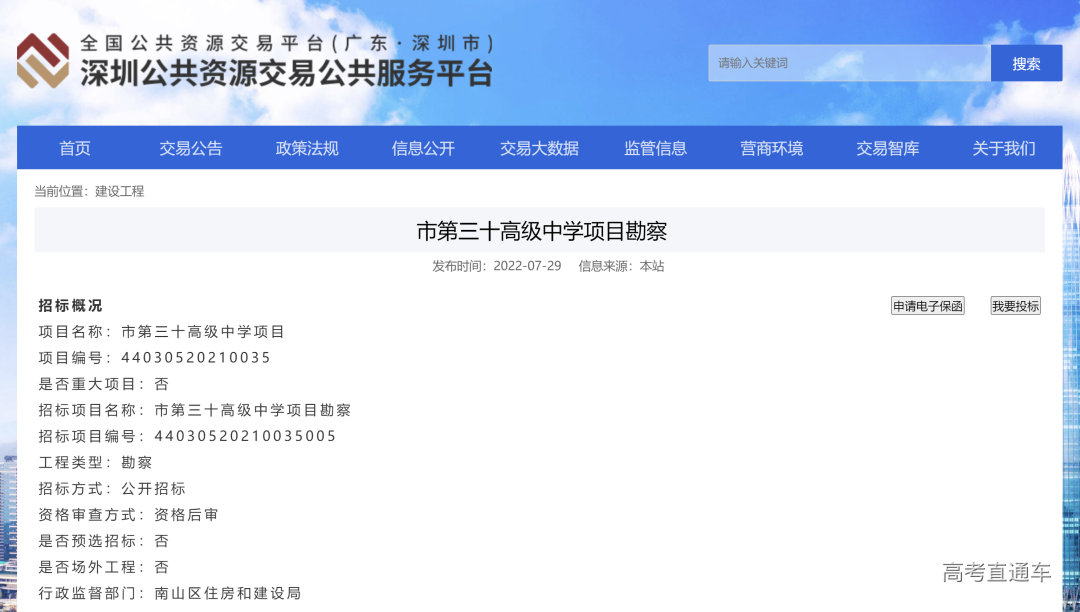Open the 建设工程 breadcrumb link
1080x612 pixels.
[120, 191]
